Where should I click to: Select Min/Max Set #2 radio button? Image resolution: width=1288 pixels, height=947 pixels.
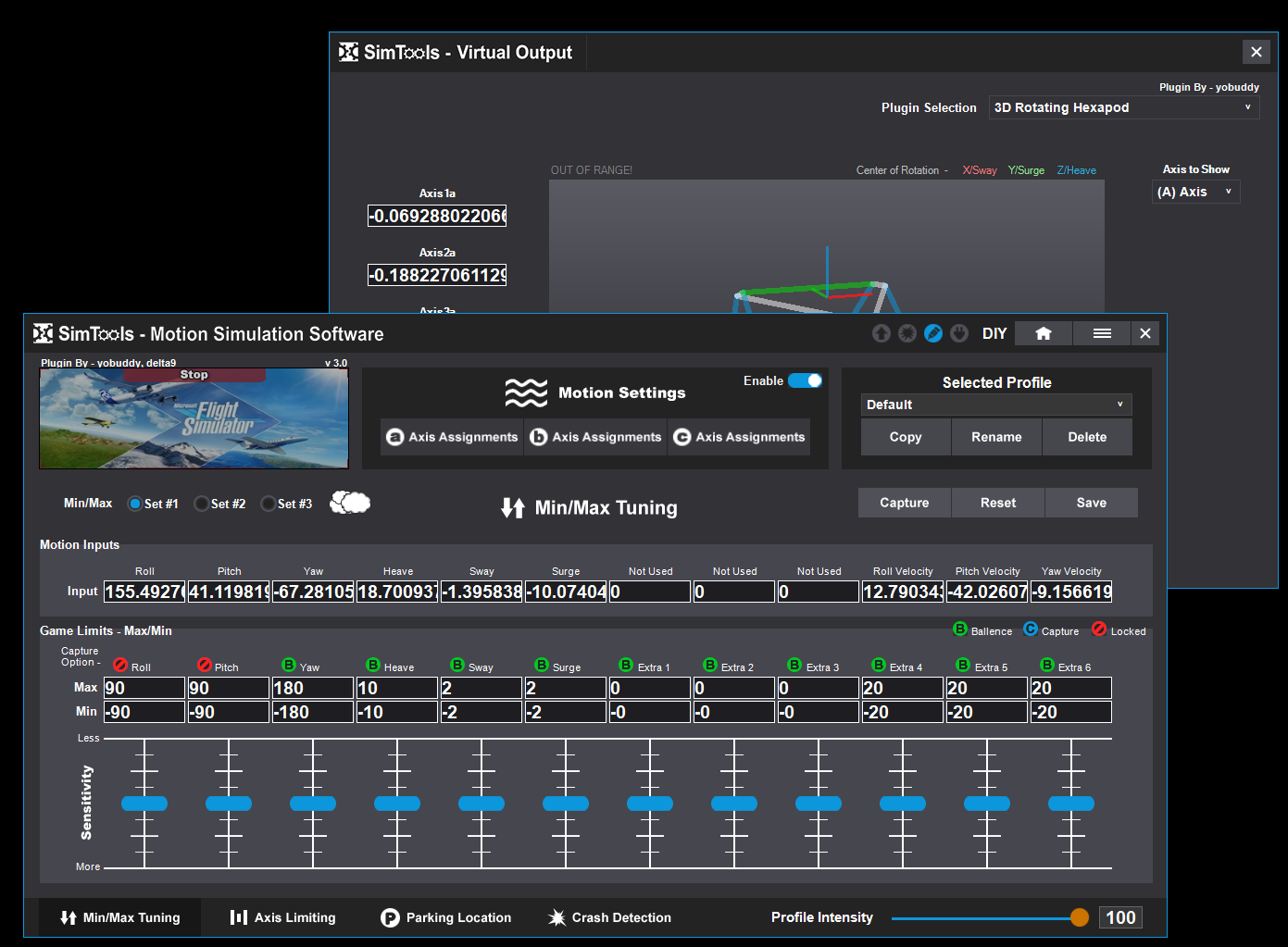tap(201, 504)
